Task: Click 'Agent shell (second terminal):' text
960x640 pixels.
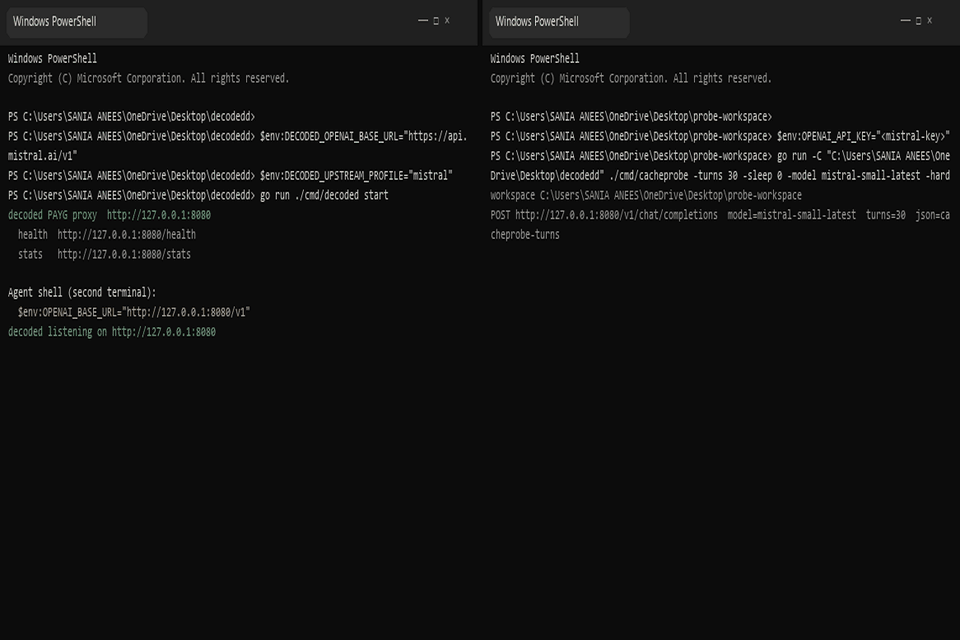Action: (82, 293)
